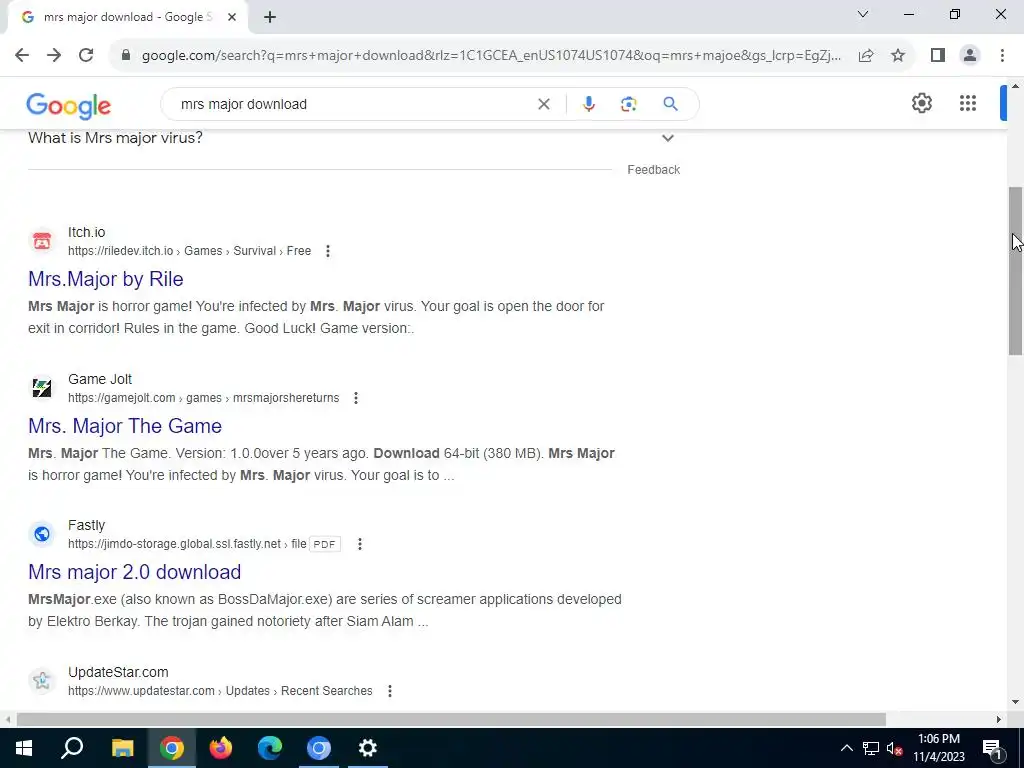The image size is (1024, 768).
Task: Open 'Mrs.Major by Rile' result
Action: point(106,279)
